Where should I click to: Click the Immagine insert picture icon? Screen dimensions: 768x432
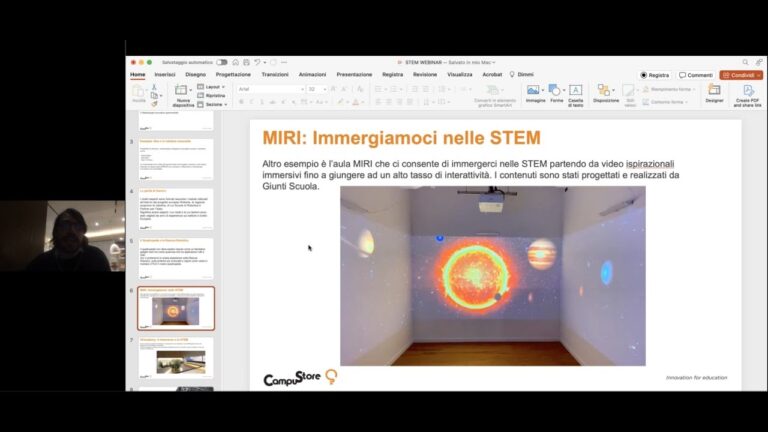click(x=533, y=90)
